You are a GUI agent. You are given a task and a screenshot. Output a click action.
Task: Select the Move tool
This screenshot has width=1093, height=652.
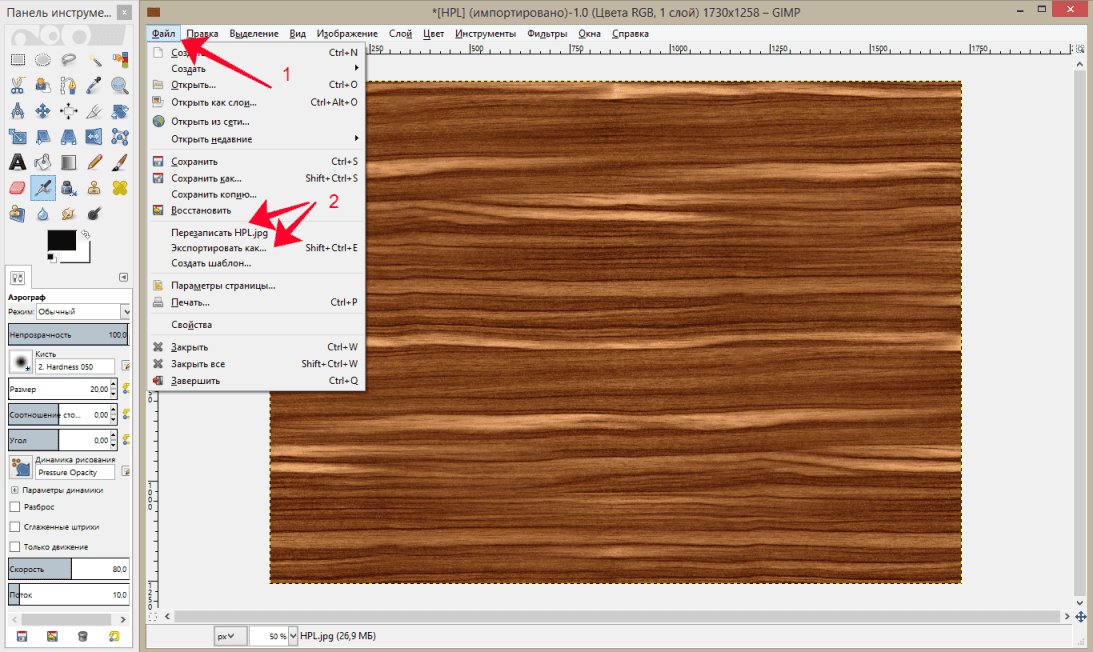[x=43, y=110]
